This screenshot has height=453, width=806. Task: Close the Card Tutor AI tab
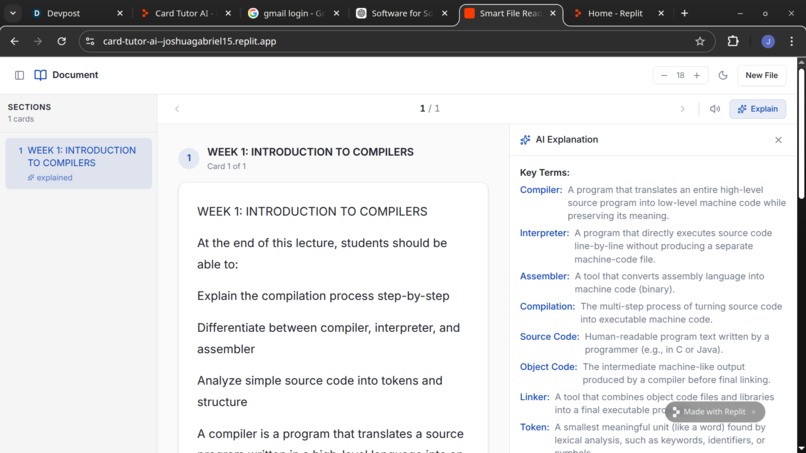pyautogui.click(x=228, y=13)
